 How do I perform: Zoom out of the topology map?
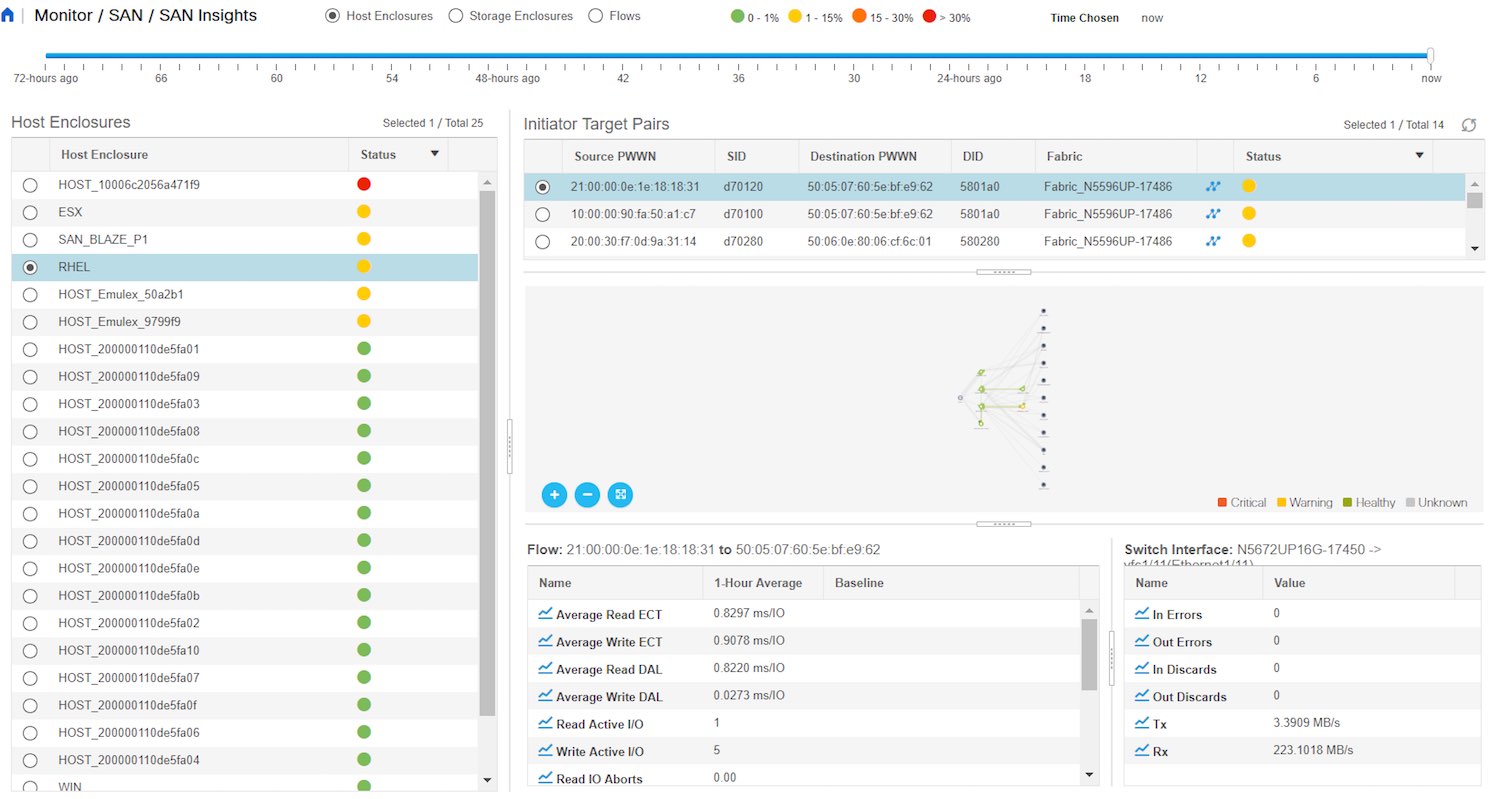(x=587, y=495)
